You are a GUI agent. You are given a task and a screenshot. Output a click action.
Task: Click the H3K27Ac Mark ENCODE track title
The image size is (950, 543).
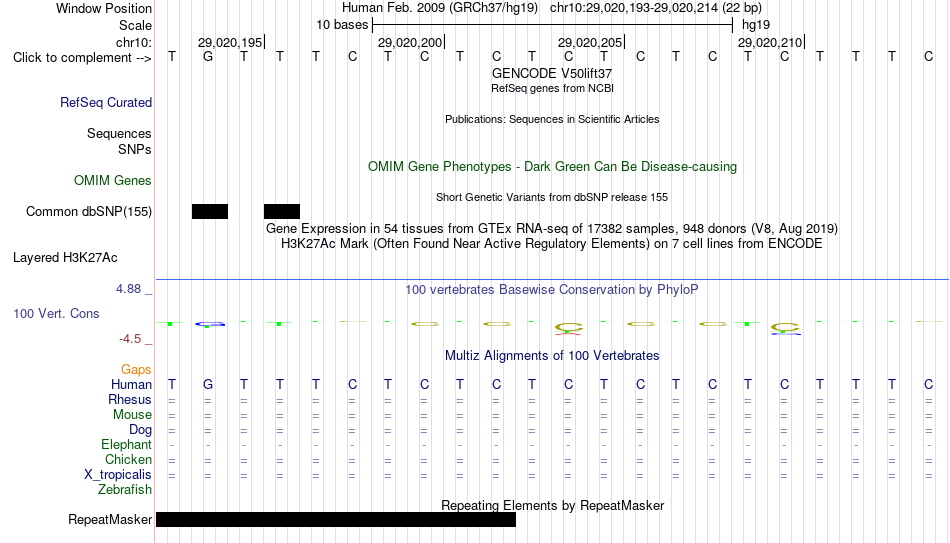[x=552, y=244]
